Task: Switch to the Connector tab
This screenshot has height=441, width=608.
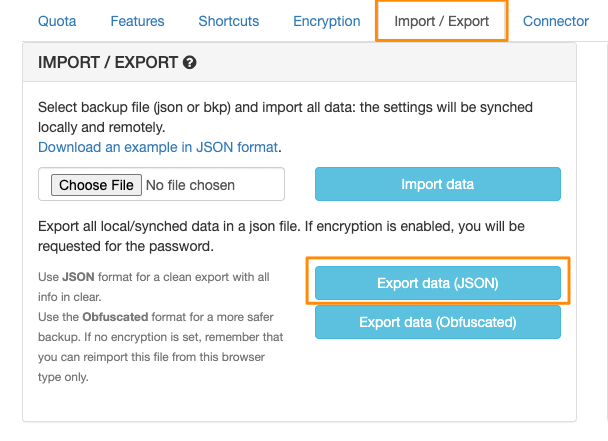Action: click(556, 21)
